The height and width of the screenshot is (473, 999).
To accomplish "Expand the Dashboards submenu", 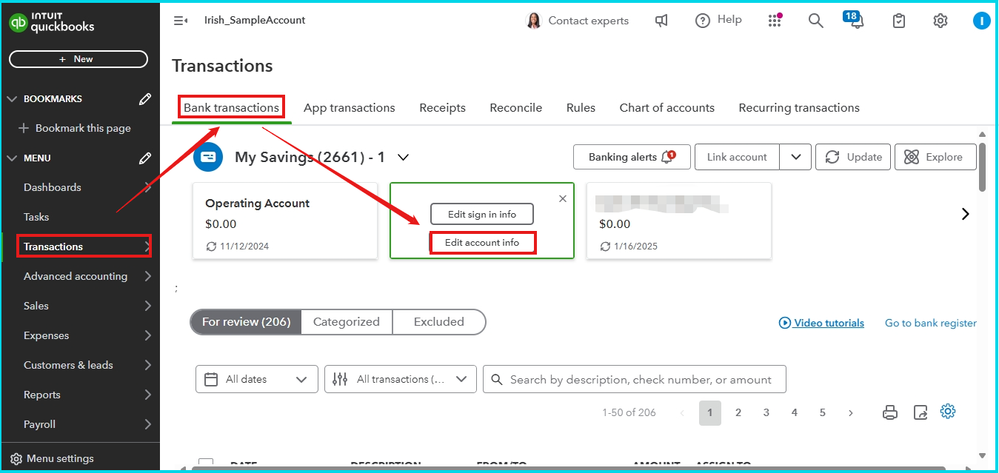I will [147, 187].
